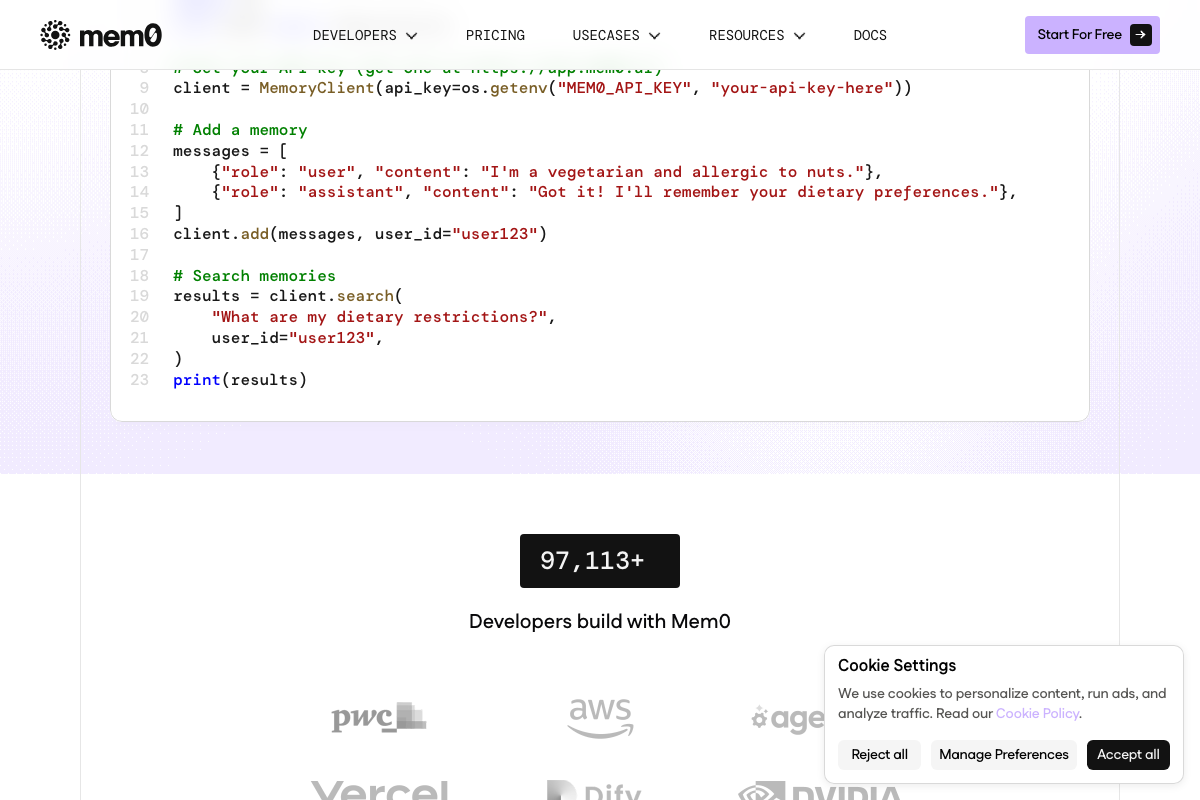This screenshot has height=800, width=1200.
Task: Go to the Pricing page
Action: click(495, 35)
